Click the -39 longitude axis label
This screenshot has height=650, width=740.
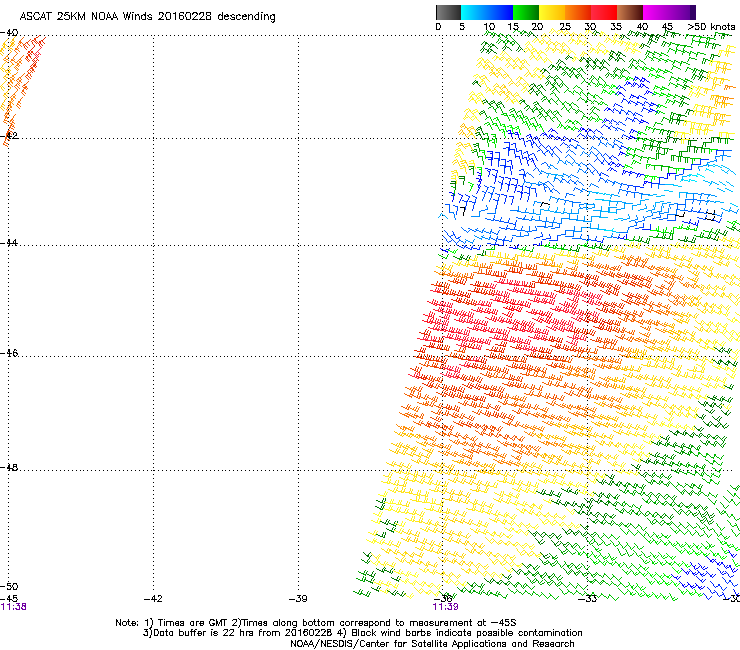tap(298, 599)
